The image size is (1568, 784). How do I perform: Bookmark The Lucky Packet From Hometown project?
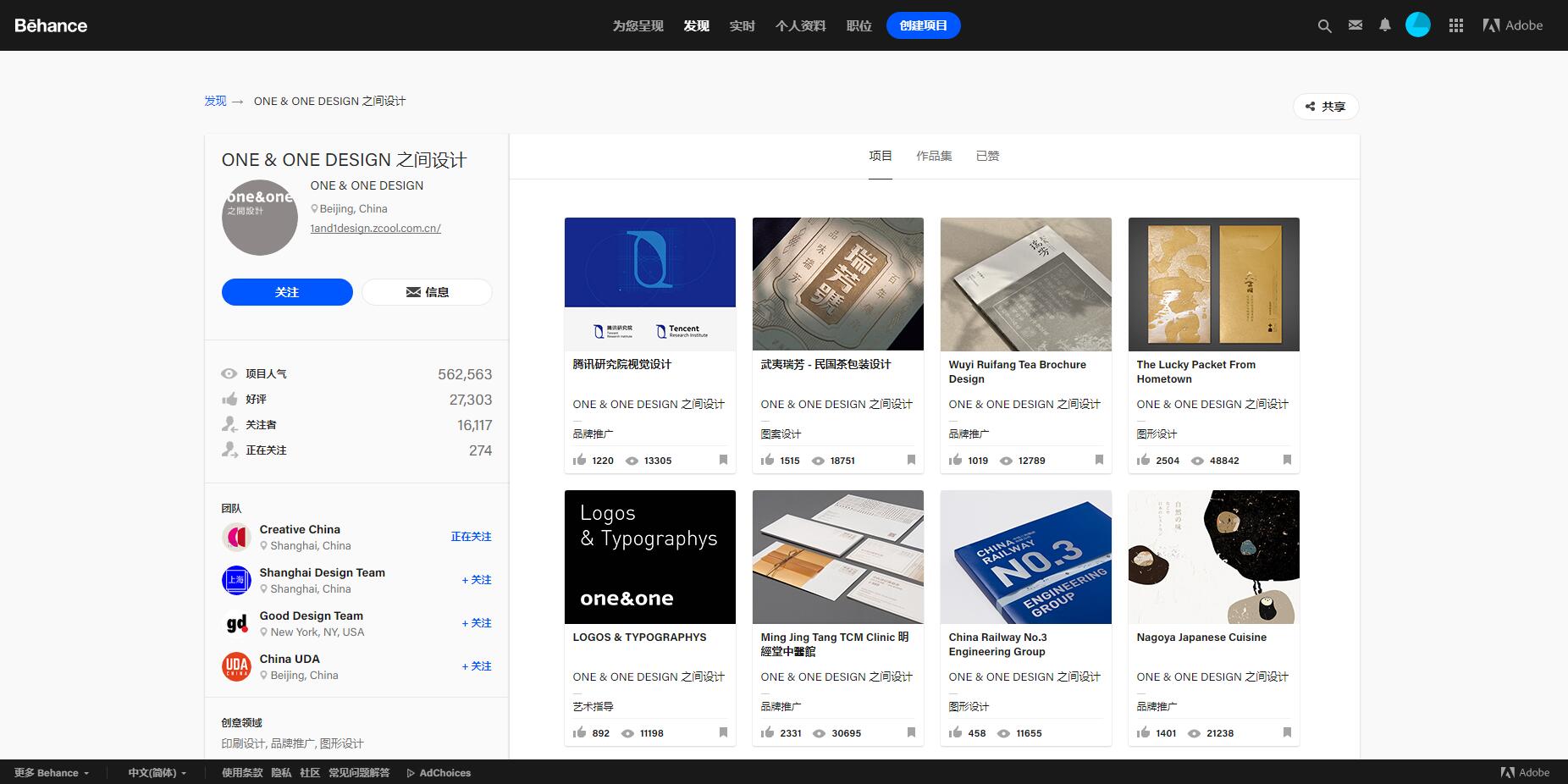1287,460
